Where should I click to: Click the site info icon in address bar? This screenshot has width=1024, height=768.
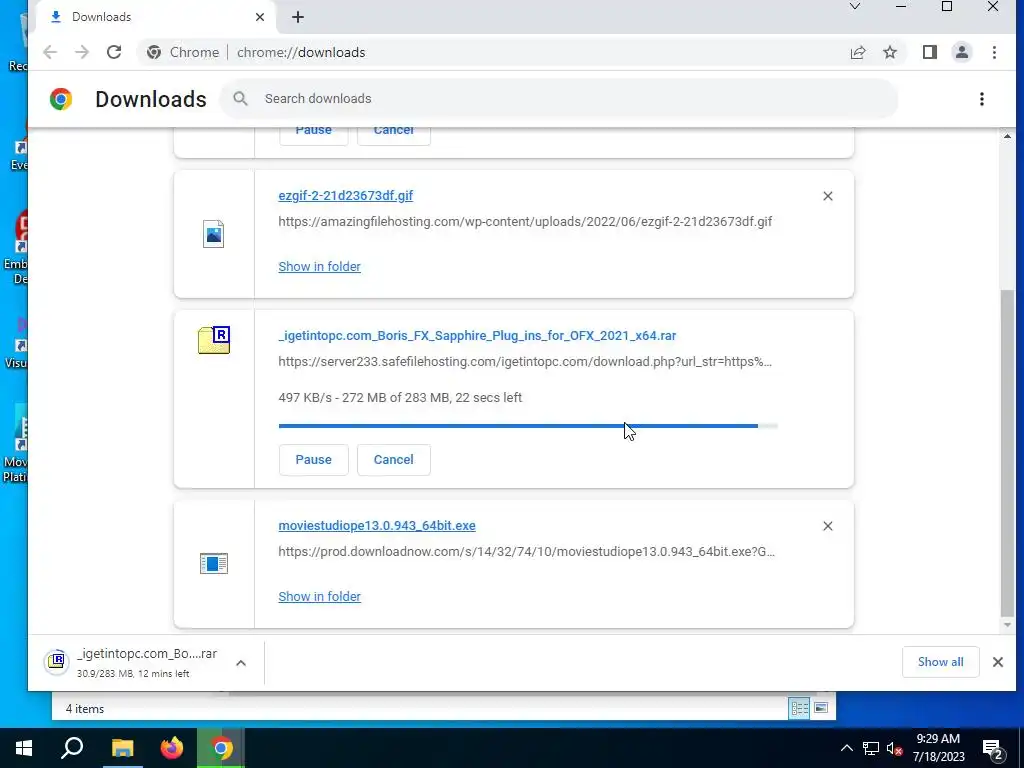point(154,52)
